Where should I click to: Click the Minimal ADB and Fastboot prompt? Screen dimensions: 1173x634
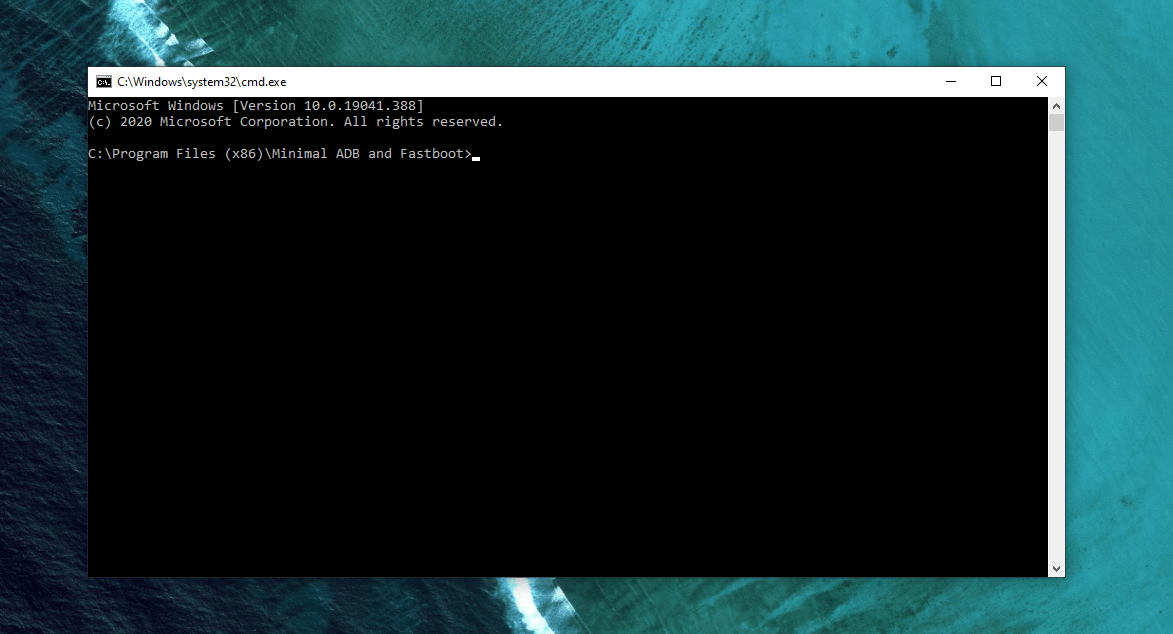click(x=280, y=153)
